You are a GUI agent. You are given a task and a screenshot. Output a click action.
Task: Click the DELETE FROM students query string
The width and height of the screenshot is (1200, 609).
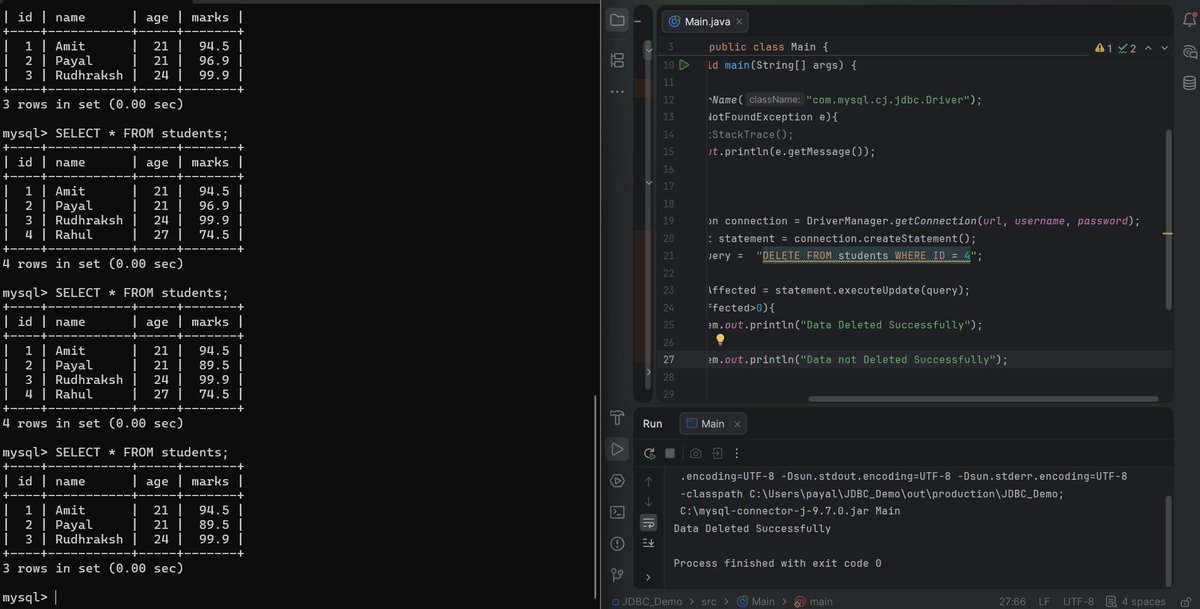867,256
